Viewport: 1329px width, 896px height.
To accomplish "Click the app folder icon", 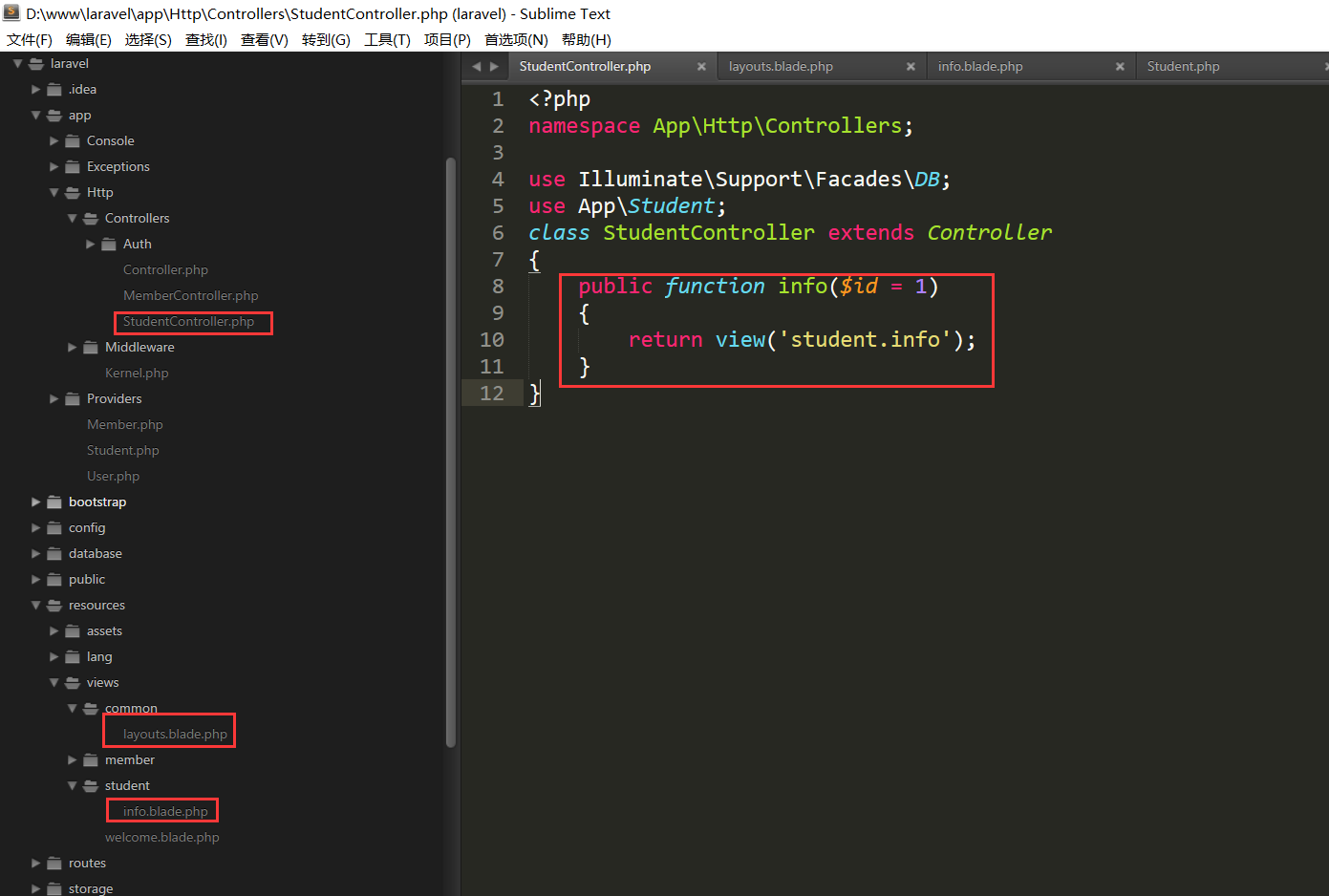I will point(54,115).
